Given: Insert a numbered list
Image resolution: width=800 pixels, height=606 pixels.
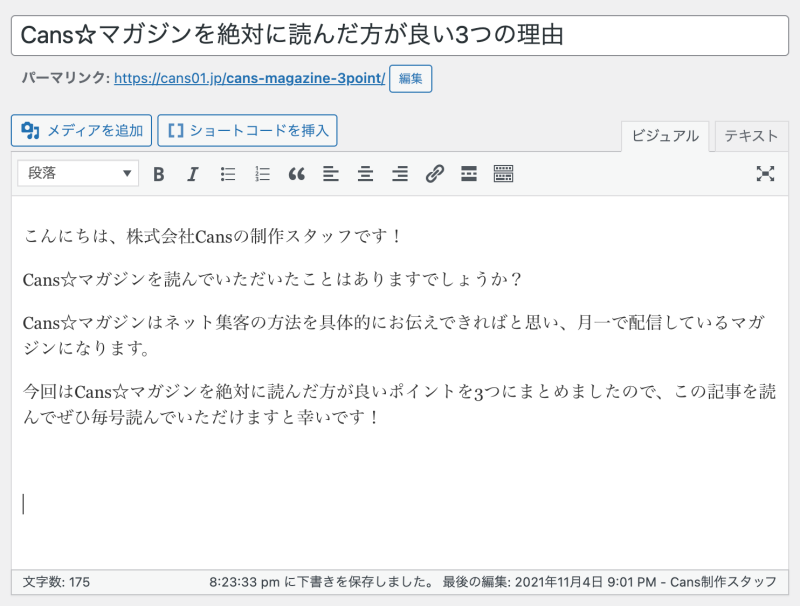Looking at the screenshot, I should coord(262,174).
